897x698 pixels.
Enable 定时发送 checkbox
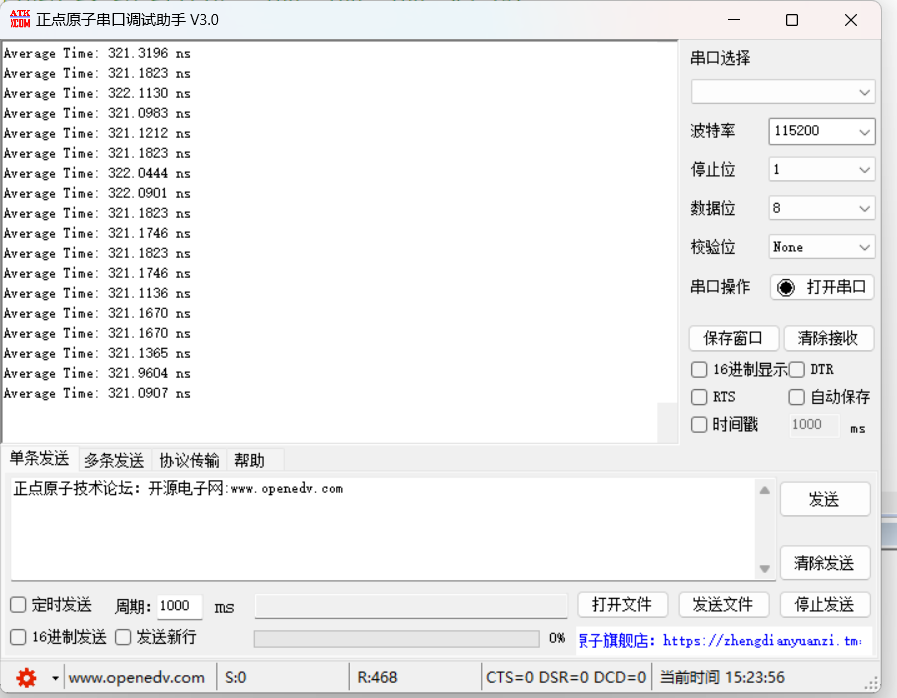pyautogui.click(x=18, y=605)
